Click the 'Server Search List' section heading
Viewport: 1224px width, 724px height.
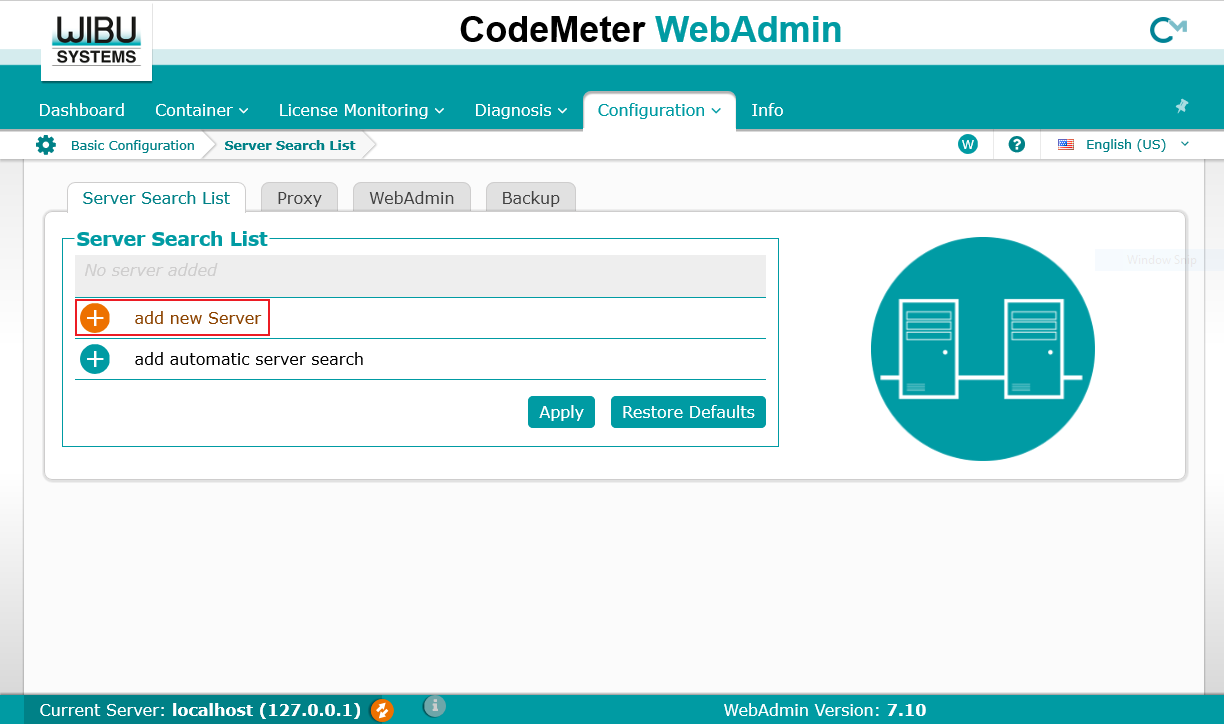click(x=172, y=239)
